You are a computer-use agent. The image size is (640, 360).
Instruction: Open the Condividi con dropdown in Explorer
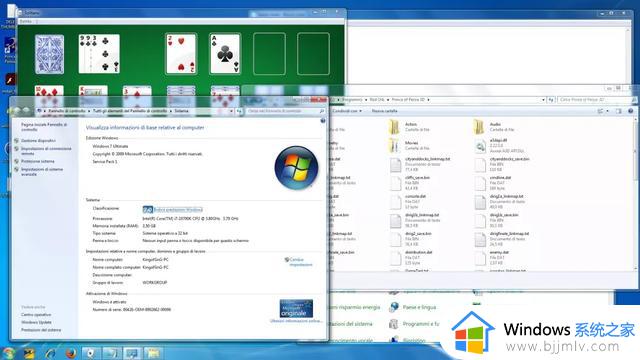pyautogui.click(x=347, y=111)
